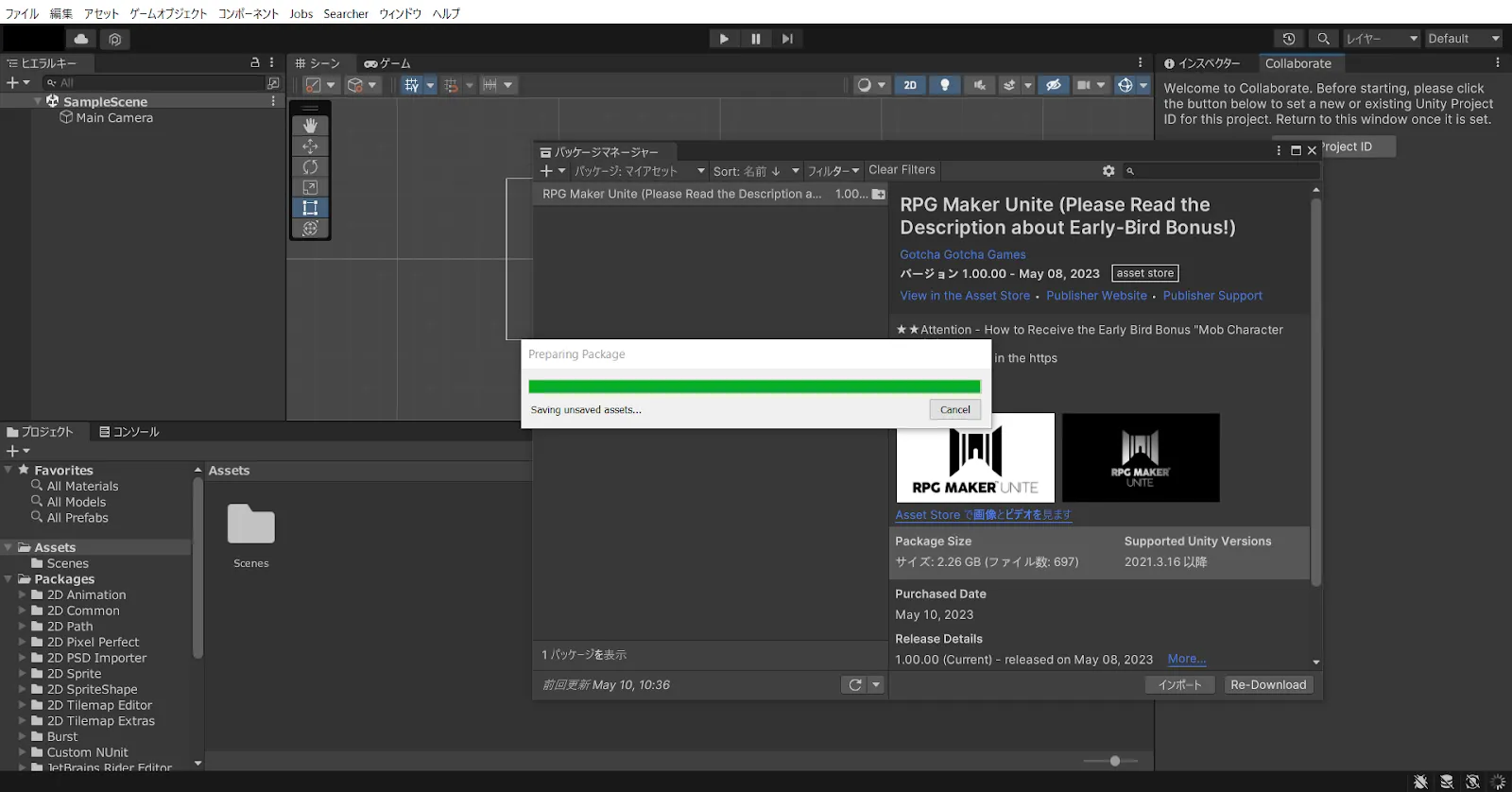Select the Rect Transform tool
Screen dimensions: 1512x792
pos(310,208)
